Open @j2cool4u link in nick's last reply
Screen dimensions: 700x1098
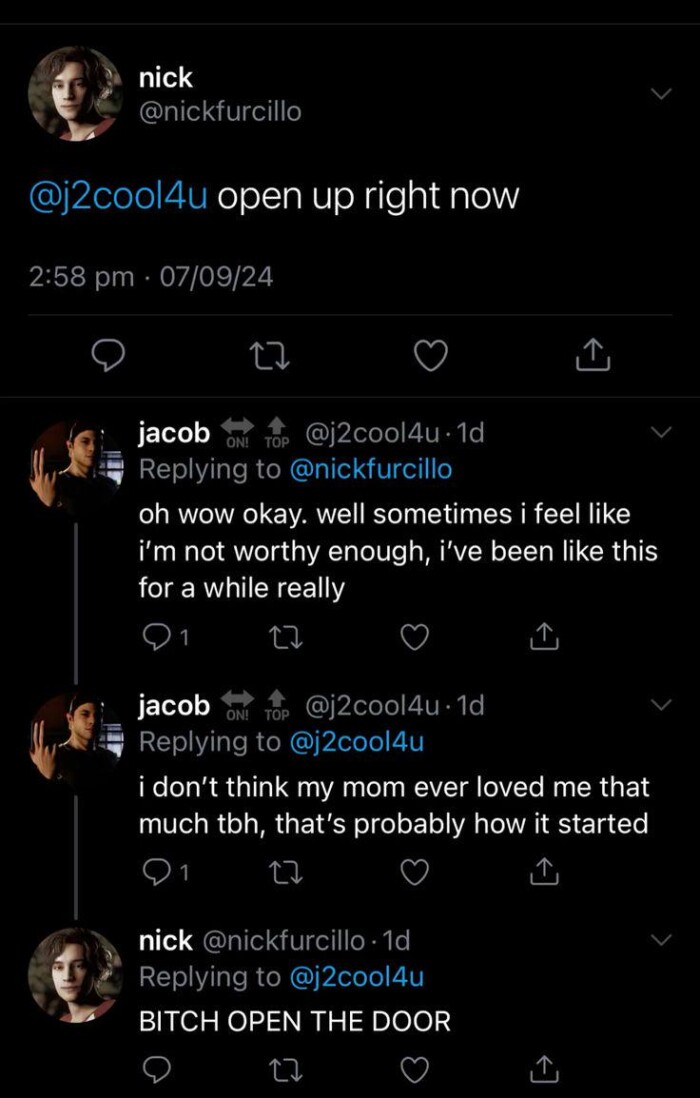356,976
